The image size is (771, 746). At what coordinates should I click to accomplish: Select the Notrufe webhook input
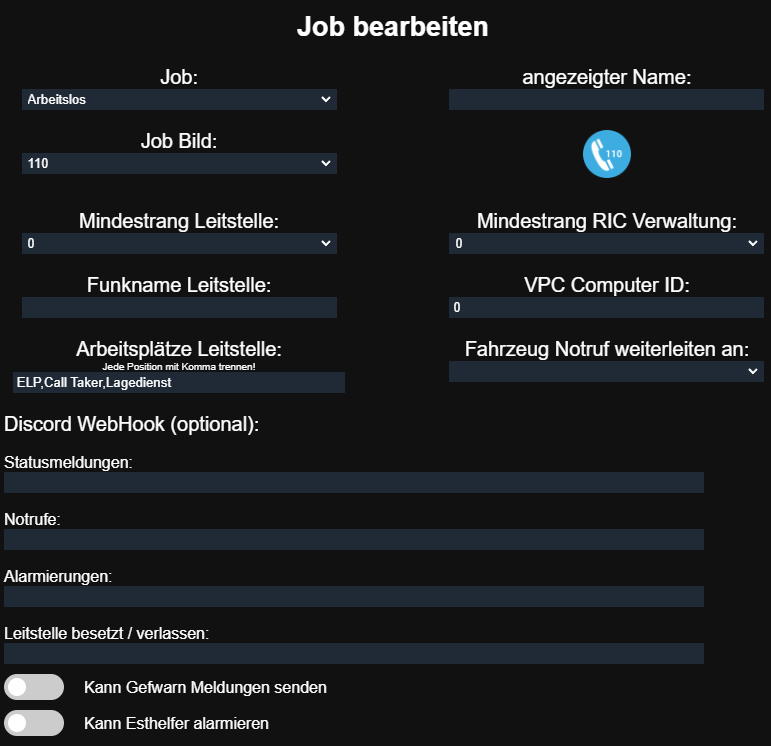354,540
